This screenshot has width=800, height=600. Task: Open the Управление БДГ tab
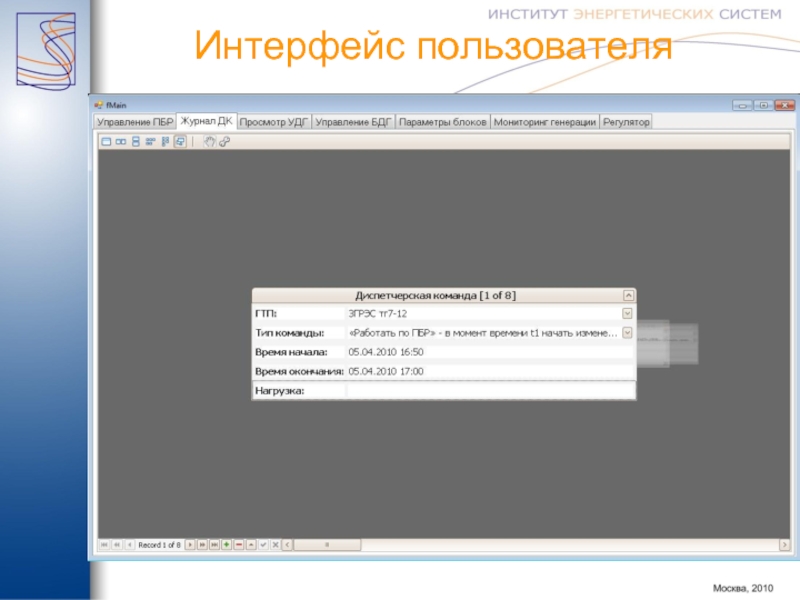353,122
